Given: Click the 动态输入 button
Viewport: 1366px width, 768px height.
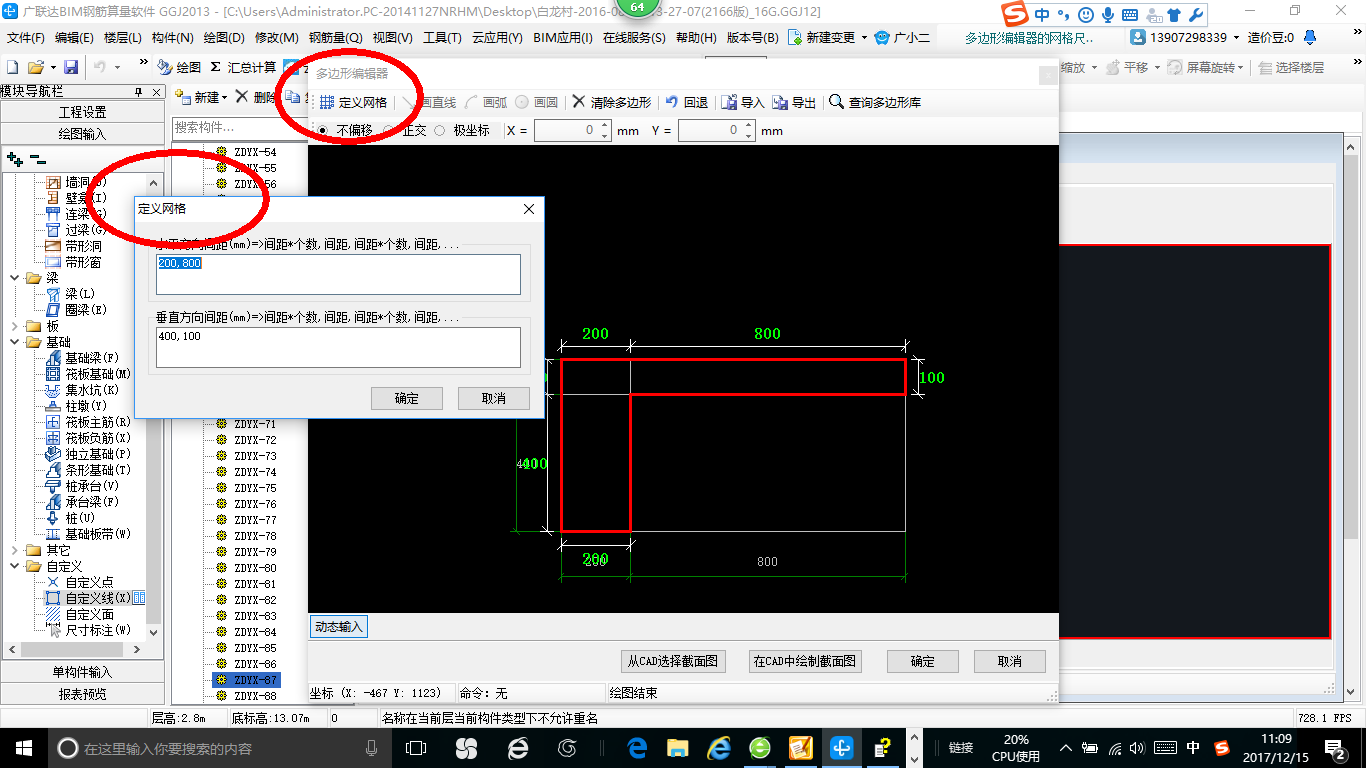Looking at the screenshot, I should pyautogui.click(x=339, y=627).
